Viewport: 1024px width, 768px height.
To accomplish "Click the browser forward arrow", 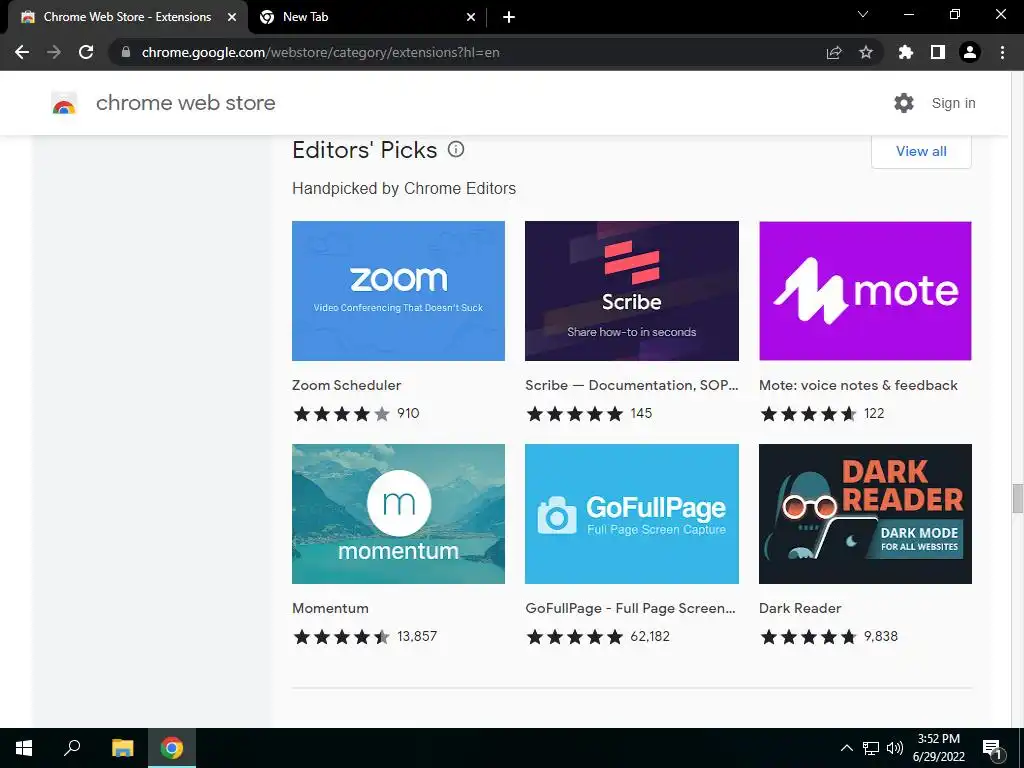I will 54,52.
